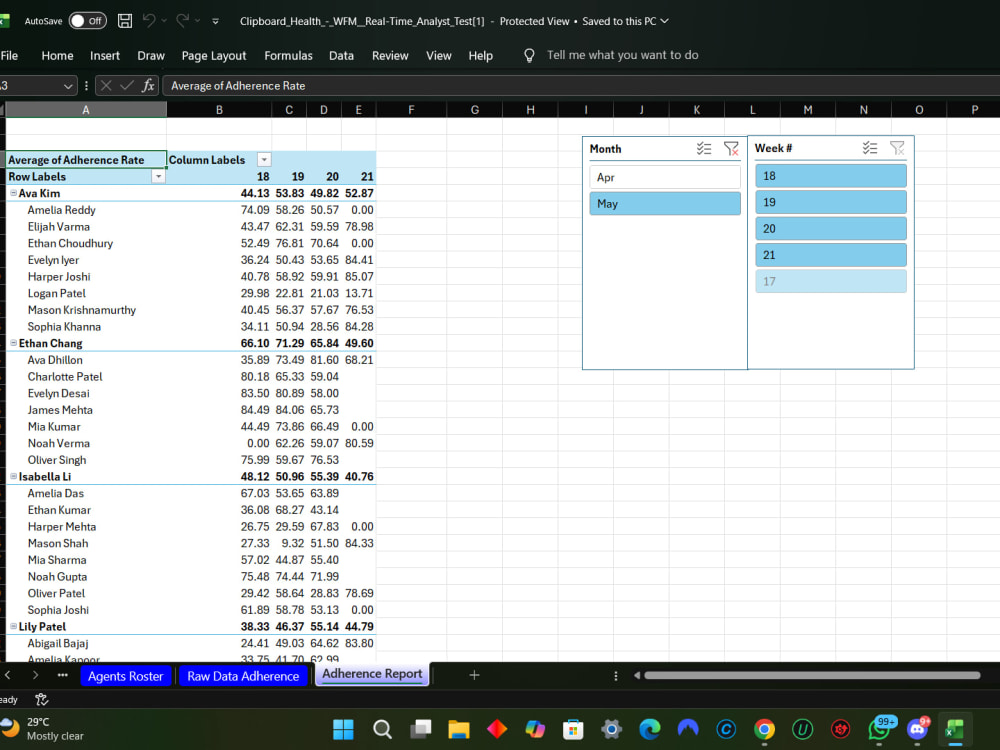This screenshot has height=750, width=1000.
Task: Select week 20 slicer button
Action: point(830,228)
